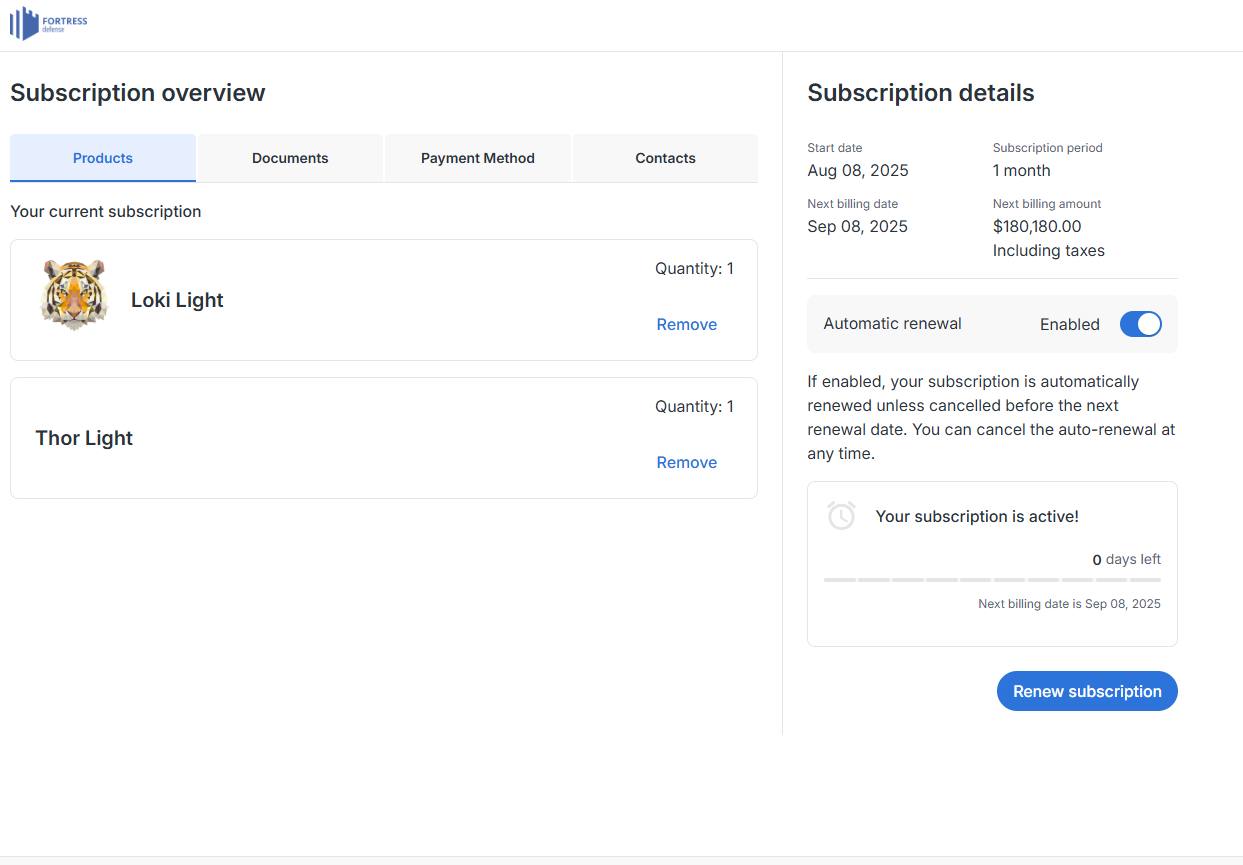Click the $180,180.00 next billing amount
1243x865 pixels.
click(x=1036, y=226)
